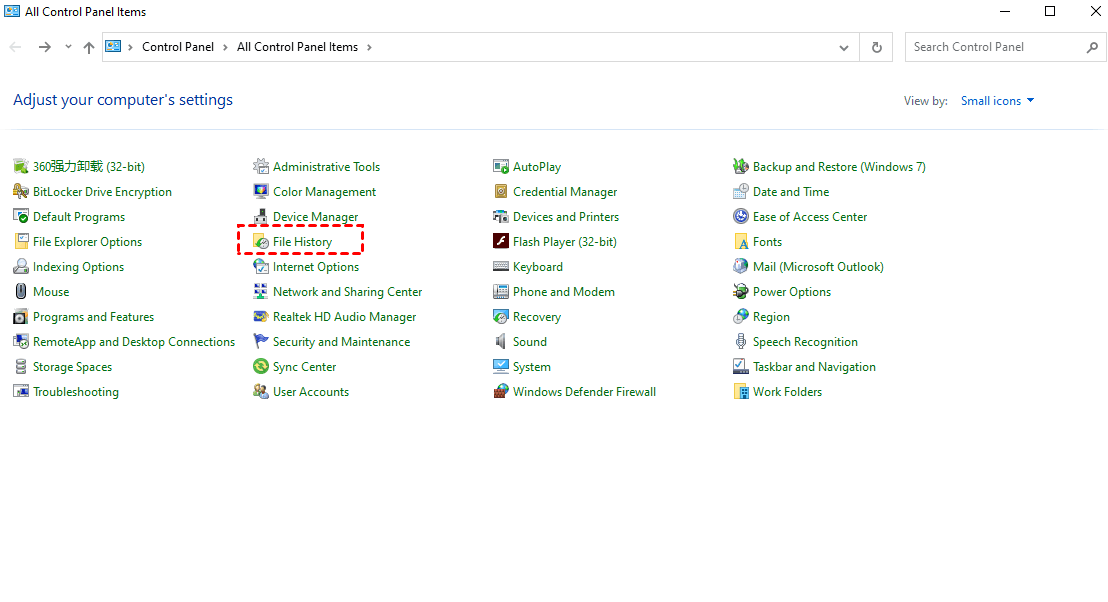Image resolution: width=1108 pixels, height=602 pixels.
Task: Select Control Panel in the breadcrumb path
Action: point(178,47)
